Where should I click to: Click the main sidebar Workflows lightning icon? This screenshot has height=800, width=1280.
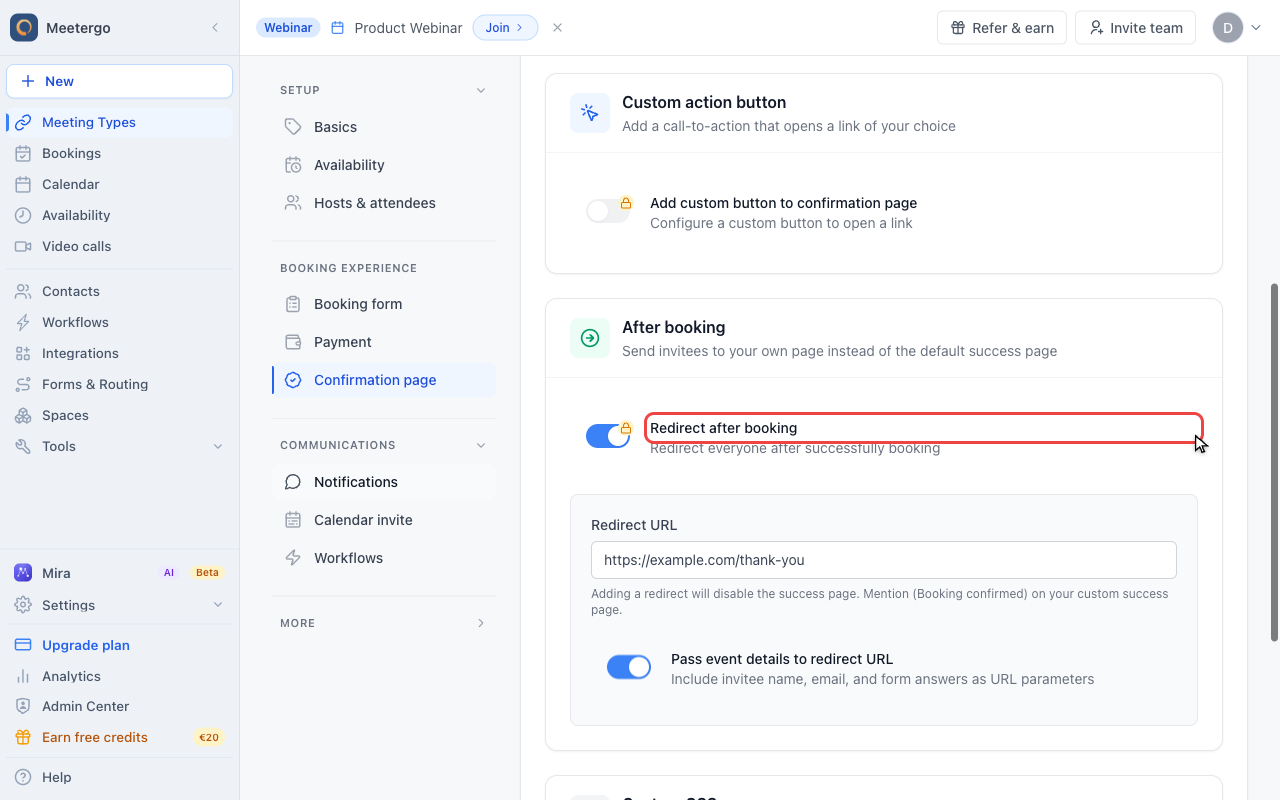[23, 322]
